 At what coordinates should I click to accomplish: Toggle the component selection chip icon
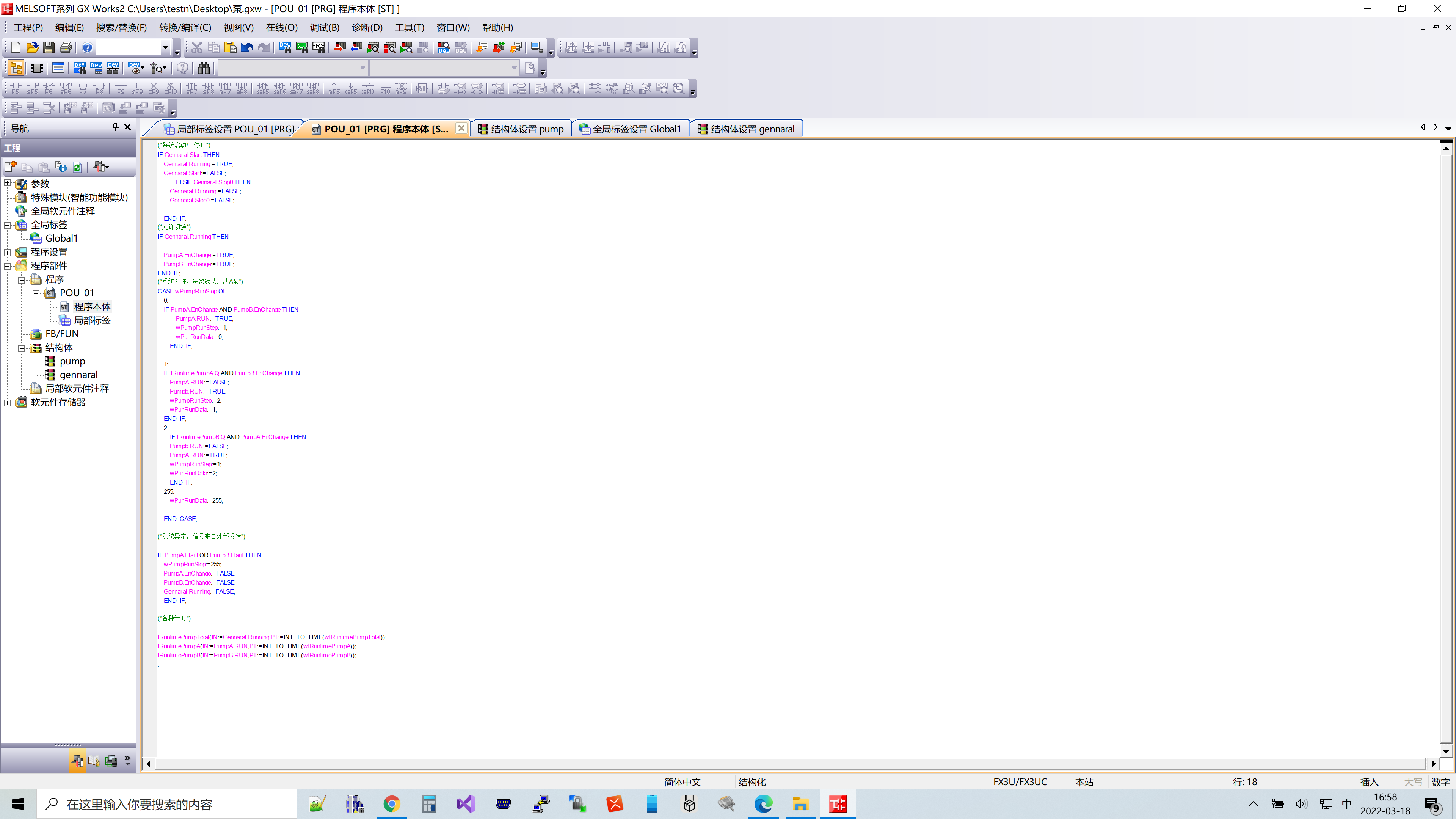pos(37,68)
